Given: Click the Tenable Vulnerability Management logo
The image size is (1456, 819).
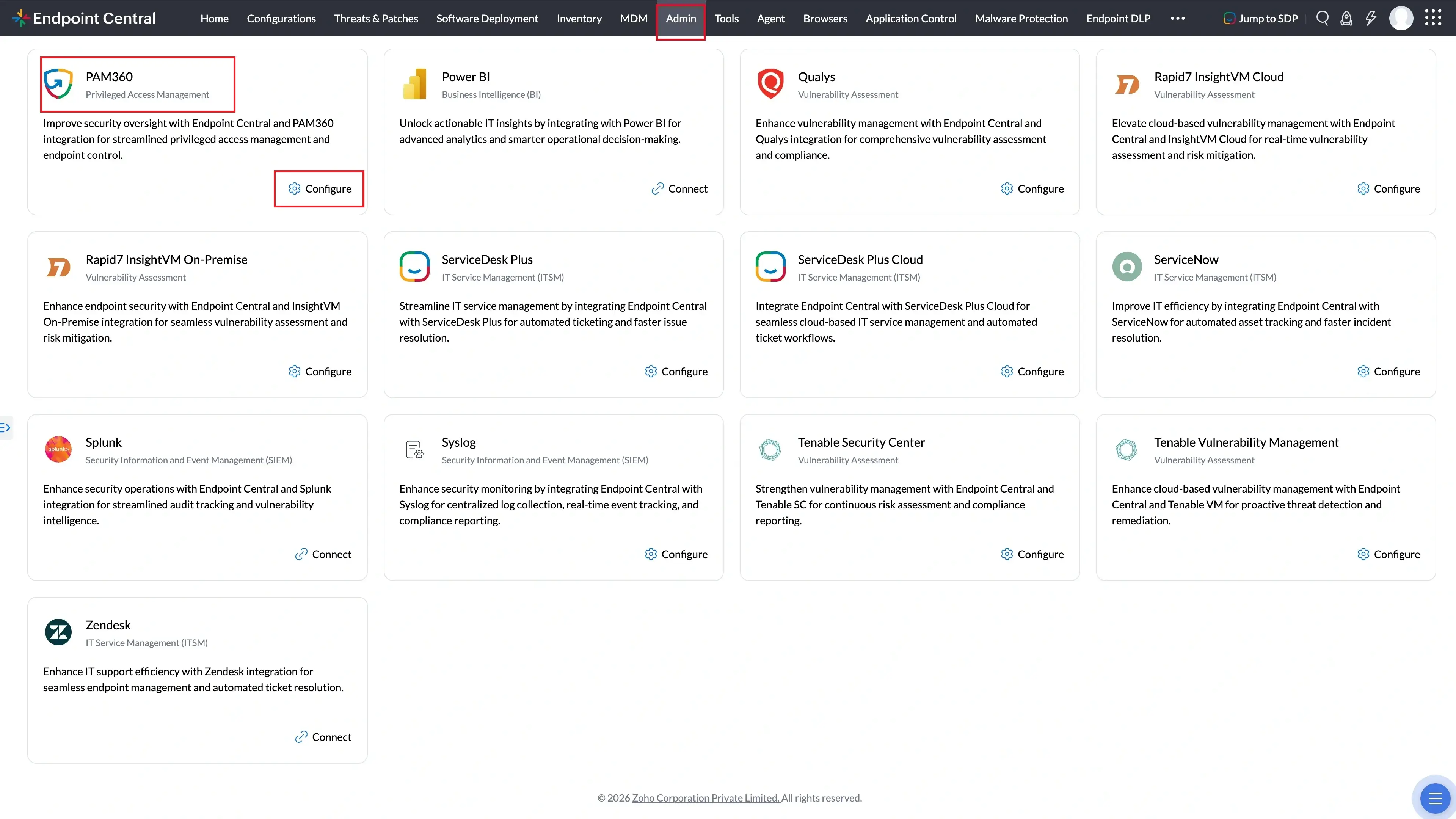Looking at the screenshot, I should pyautogui.click(x=1127, y=449).
